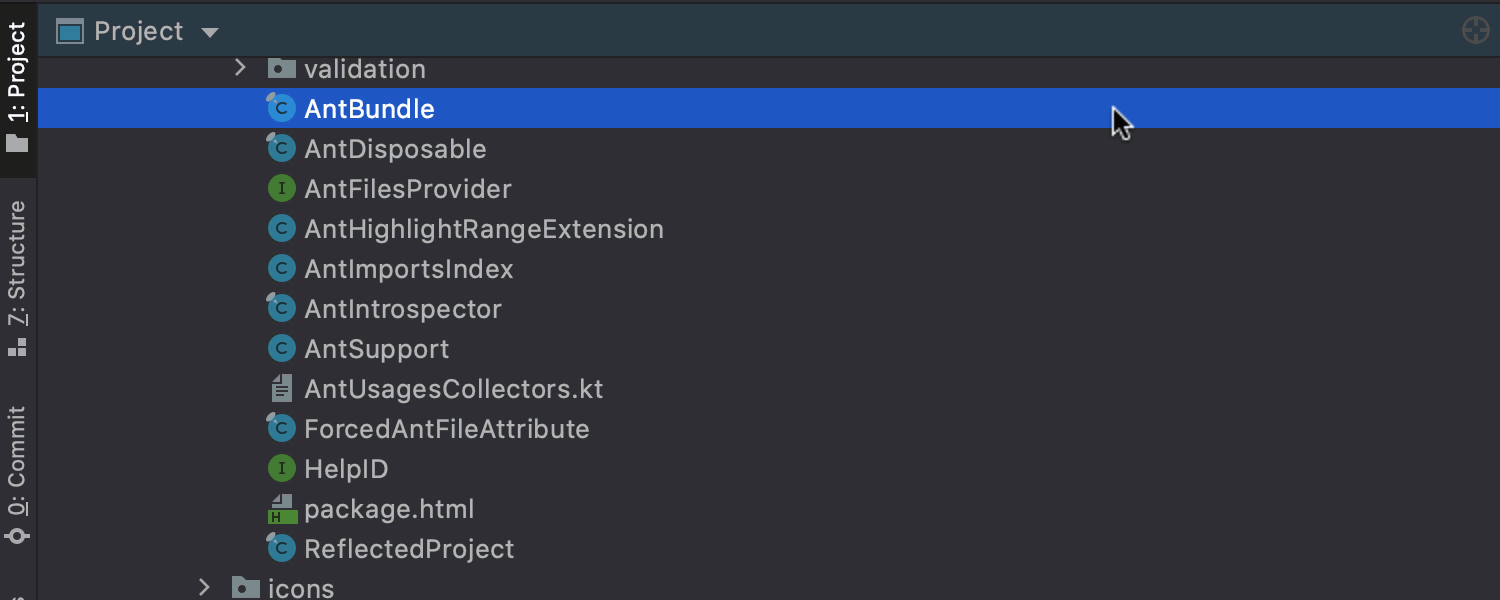The height and width of the screenshot is (600, 1500).
Task: Click the class icon beside AntIntrospector
Action: pos(281,308)
